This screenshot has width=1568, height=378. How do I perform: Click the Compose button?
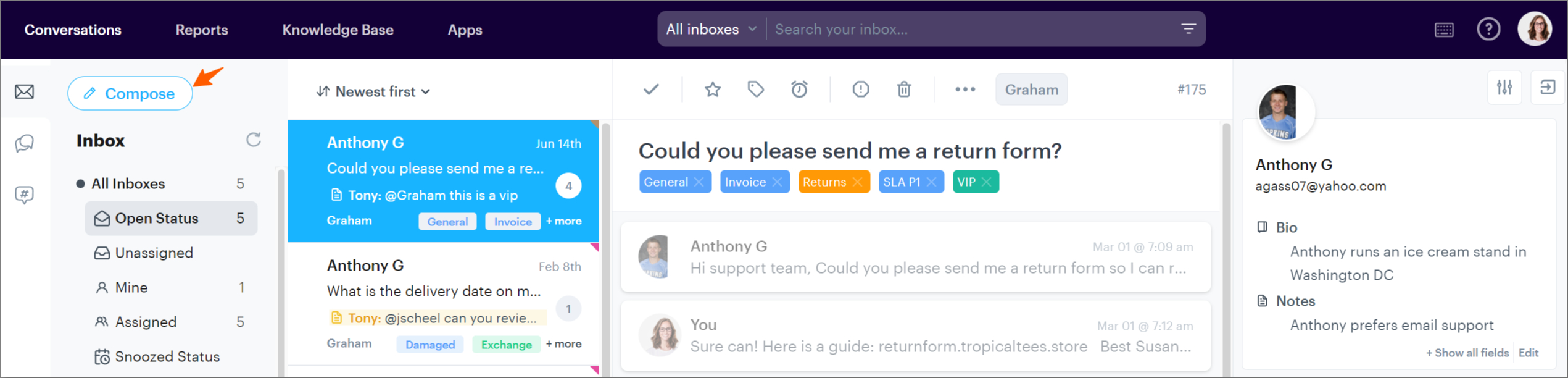[130, 94]
